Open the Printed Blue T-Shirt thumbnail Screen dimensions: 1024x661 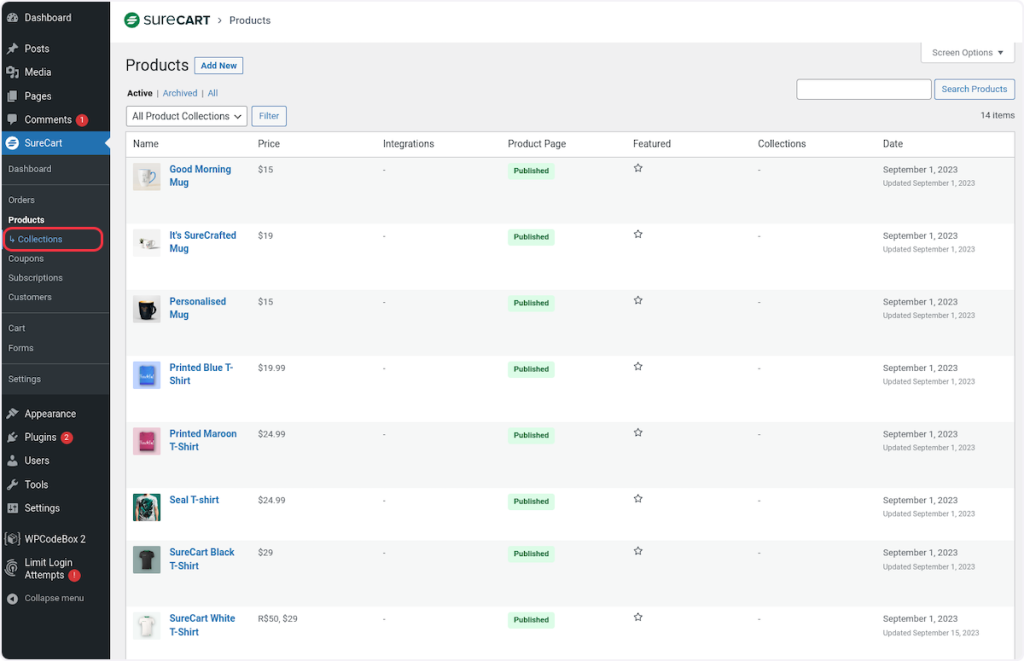click(147, 375)
